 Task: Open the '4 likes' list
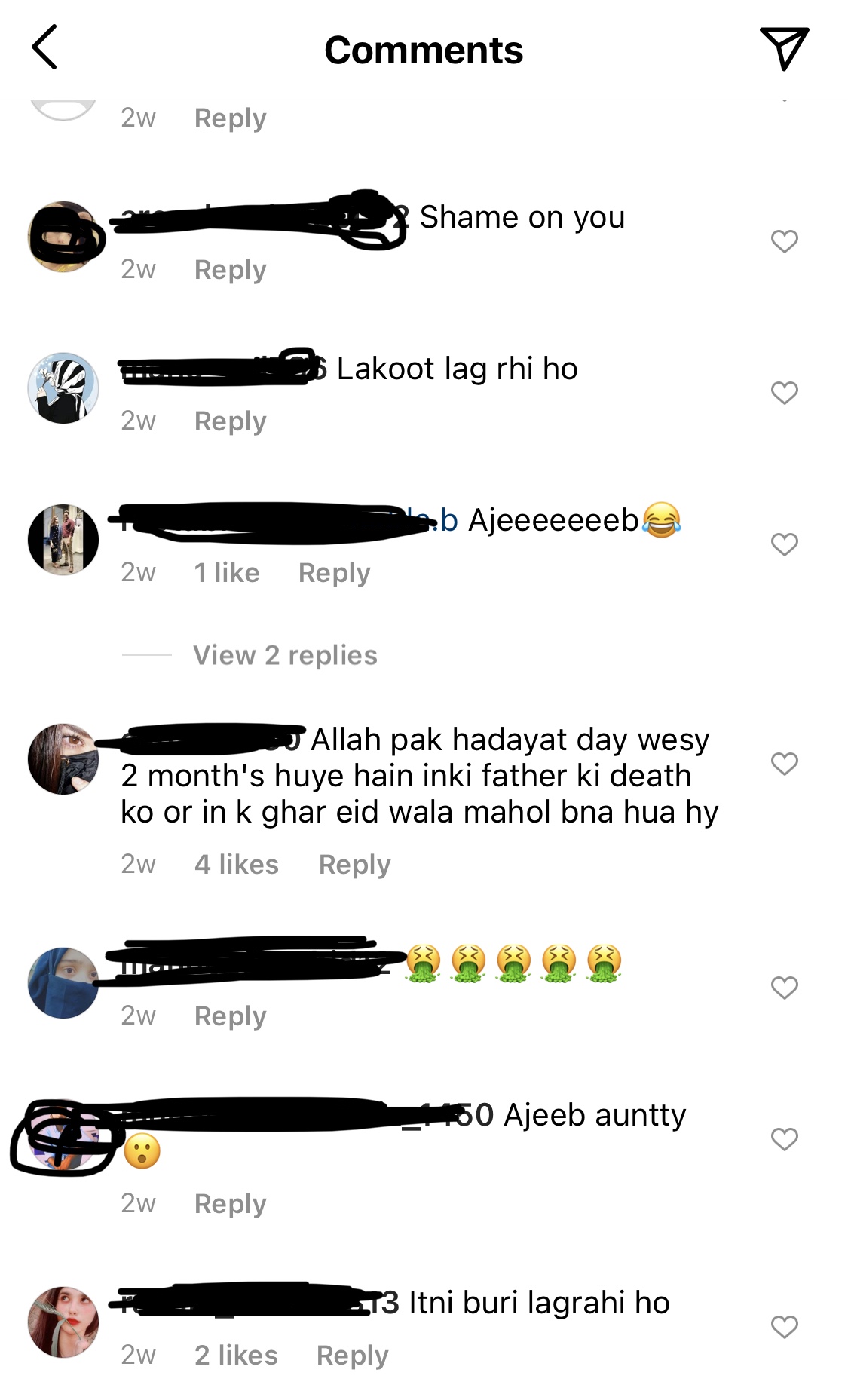[237, 864]
